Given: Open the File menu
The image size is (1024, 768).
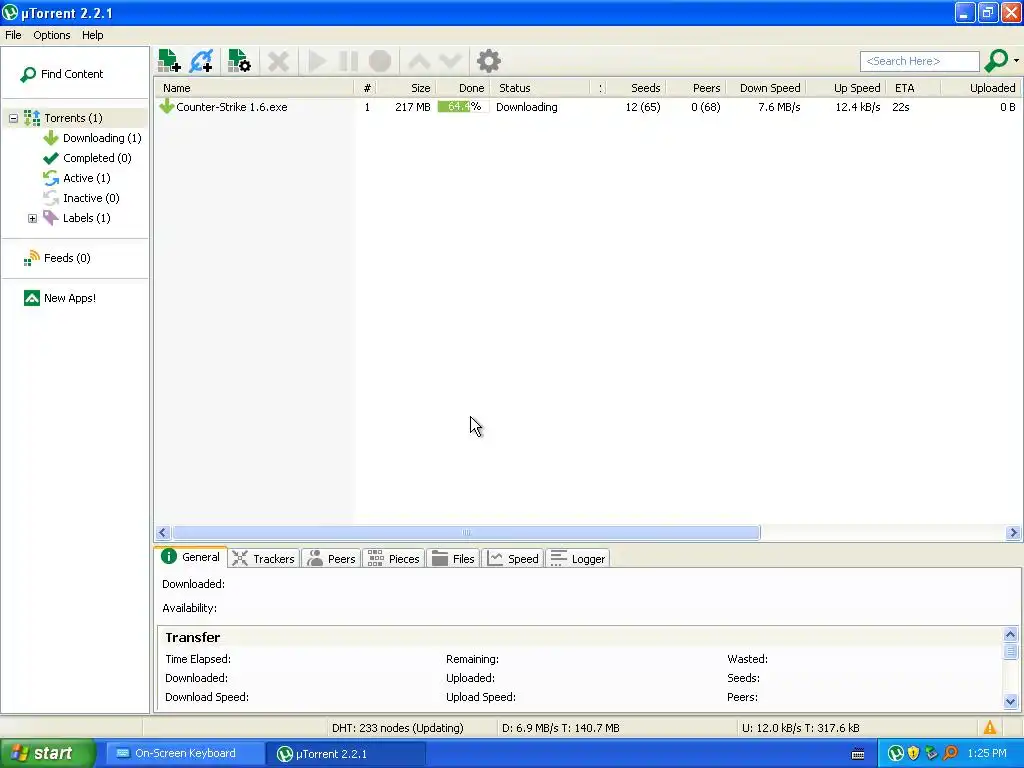Looking at the screenshot, I should (x=13, y=35).
